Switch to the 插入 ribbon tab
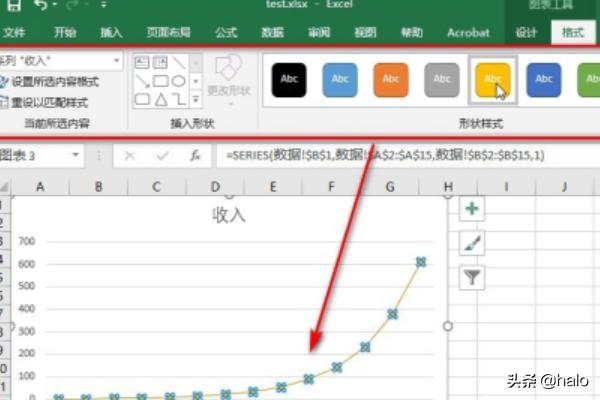Screen dimensions: 600x400 111,33
